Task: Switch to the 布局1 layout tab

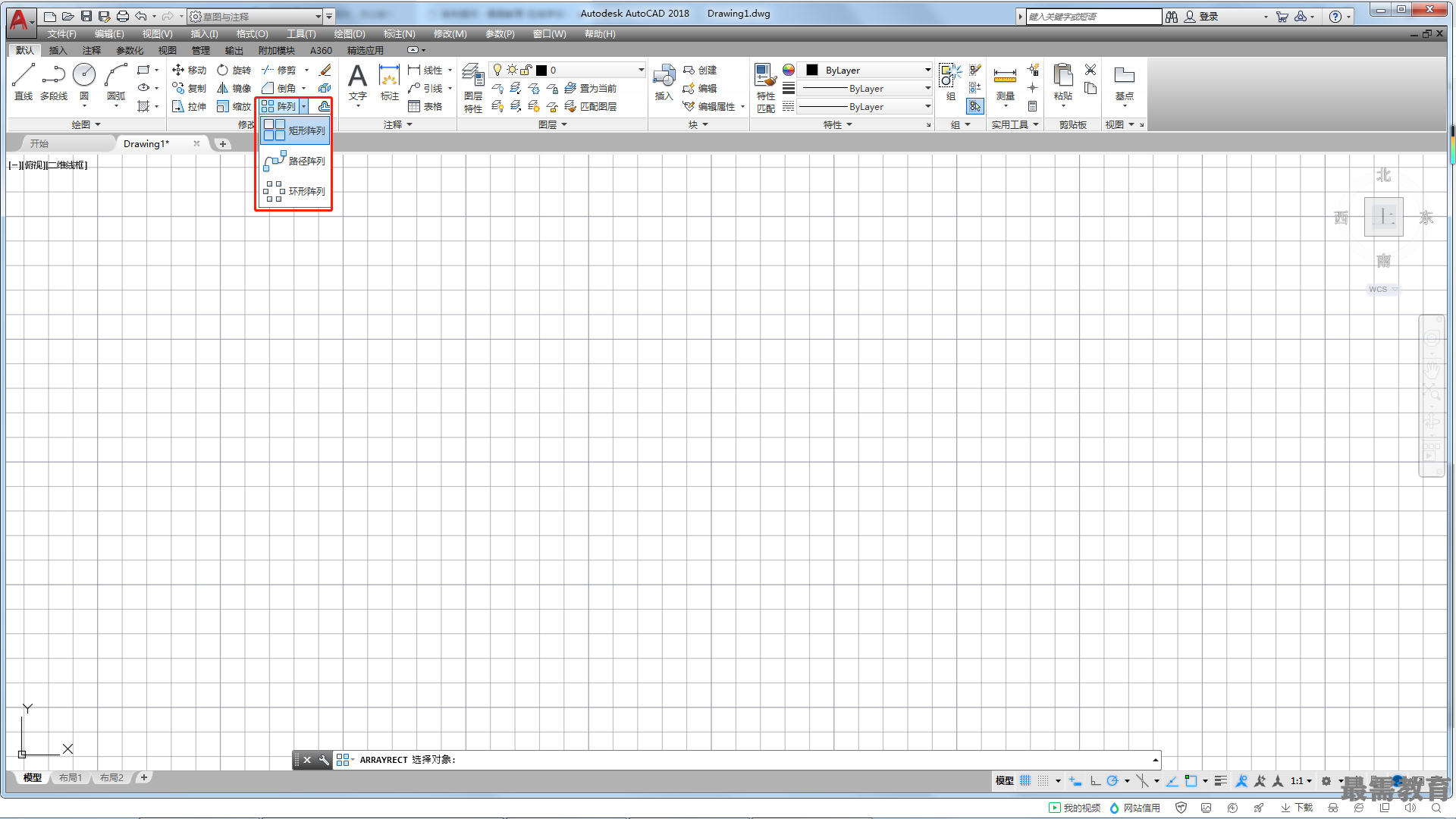Action: 71,777
